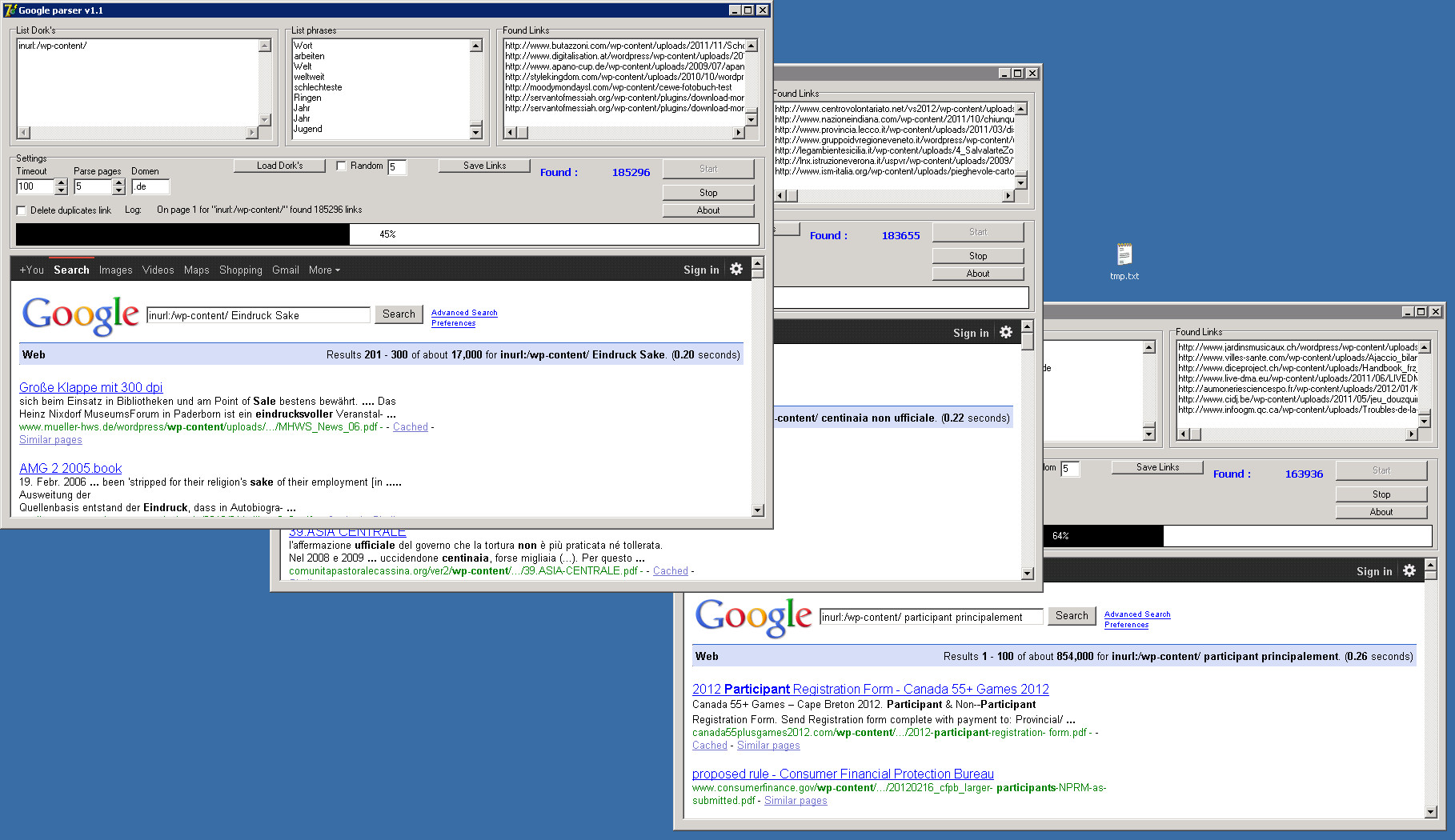Open Gmail in Google bar
The width and height of the screenshot is (1455, 840).
(x=286, y=270)
